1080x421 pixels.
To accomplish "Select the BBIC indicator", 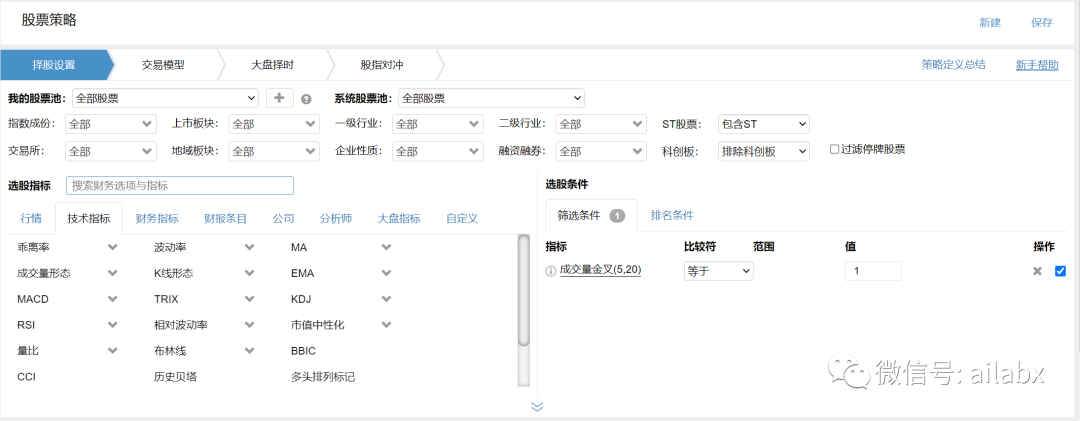I will tap(303, 351).
